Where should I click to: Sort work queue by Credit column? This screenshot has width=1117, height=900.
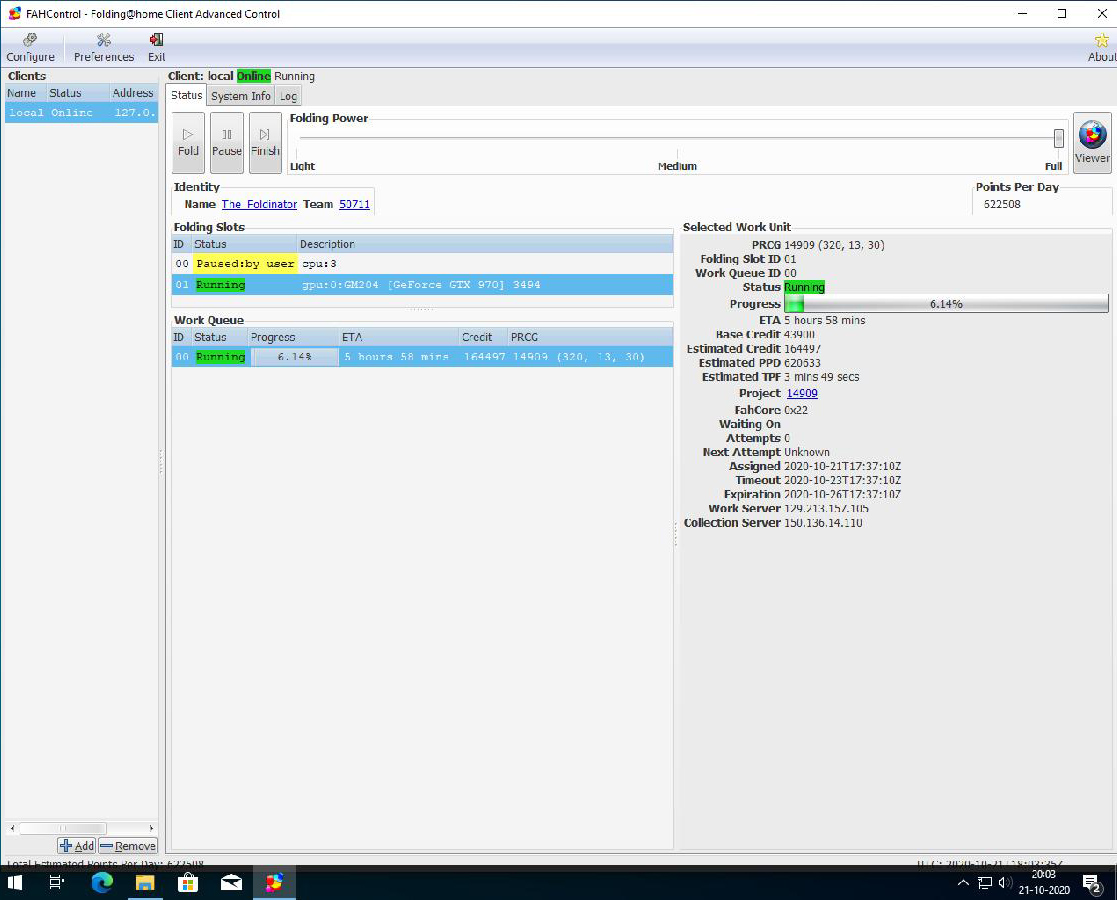click(483, 337)
